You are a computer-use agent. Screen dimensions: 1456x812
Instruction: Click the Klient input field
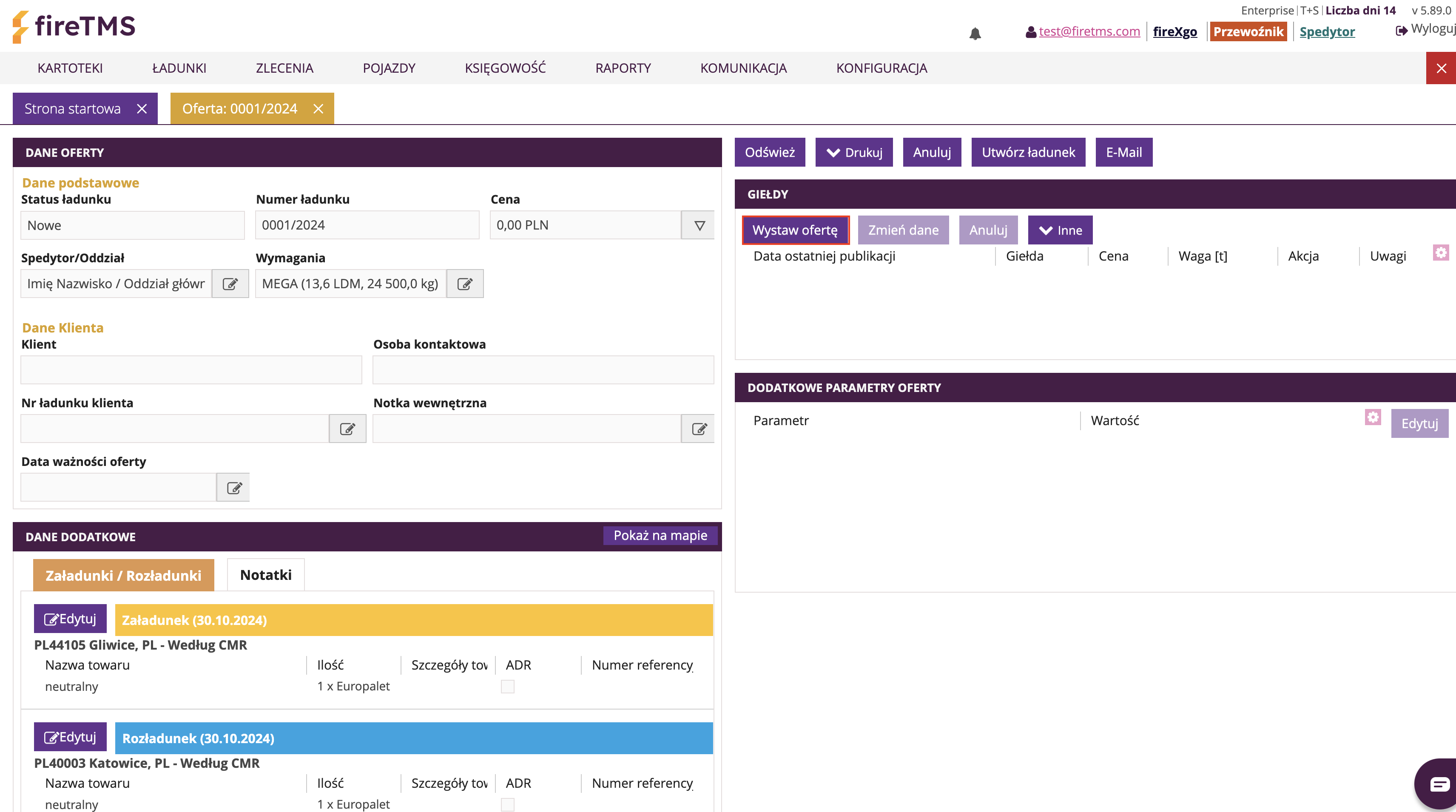coord(191,370)
